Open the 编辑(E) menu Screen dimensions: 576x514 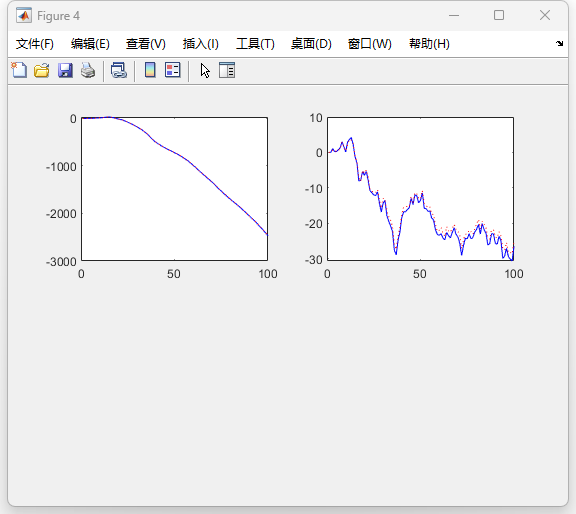pyautogui.click(x=90, y=44)
